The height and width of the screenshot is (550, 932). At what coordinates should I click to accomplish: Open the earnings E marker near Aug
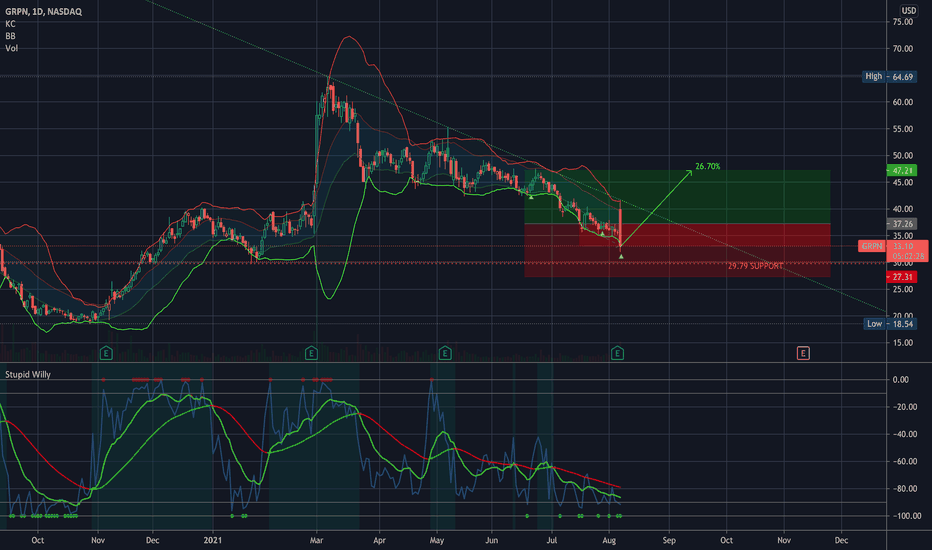[x=617, y=354]
